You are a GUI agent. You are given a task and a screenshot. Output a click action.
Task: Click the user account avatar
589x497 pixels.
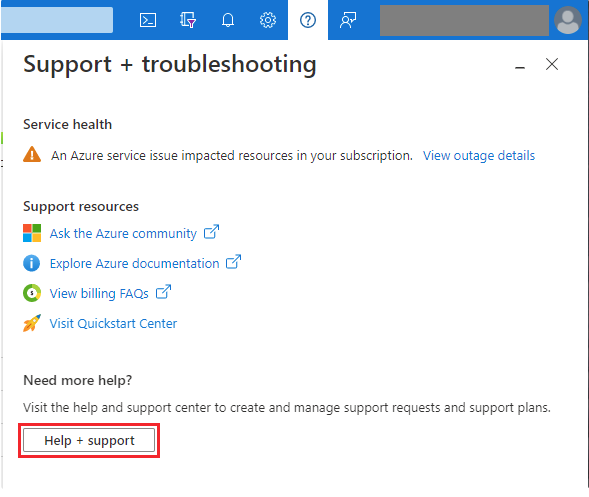(x=568, y=20)
